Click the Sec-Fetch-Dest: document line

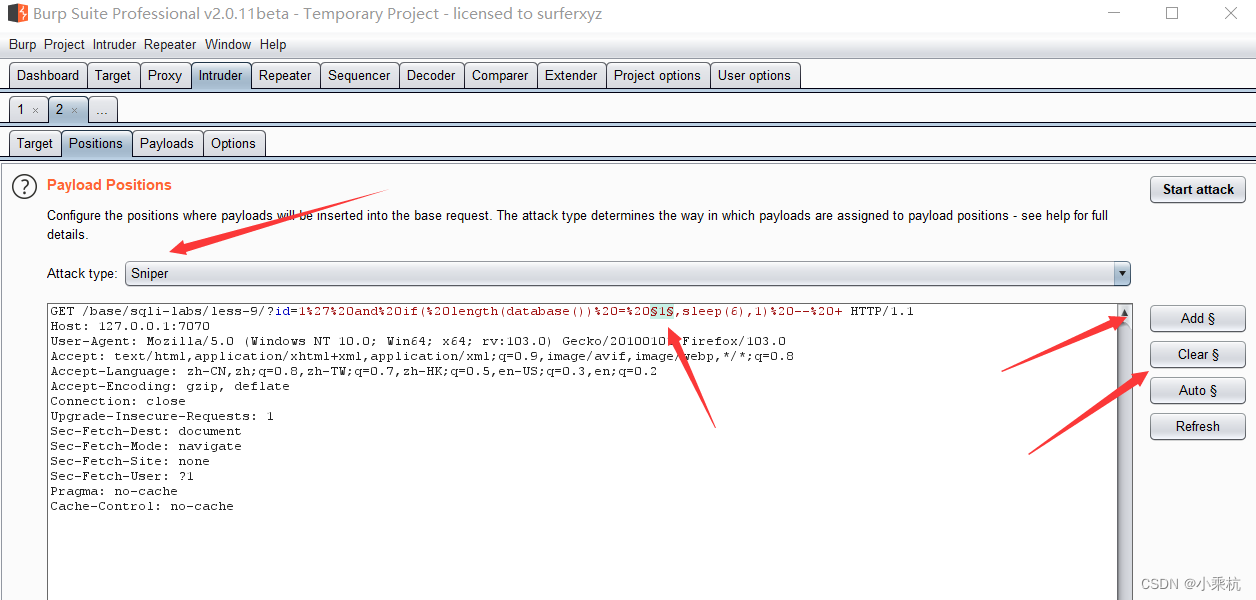pos(146,431)
